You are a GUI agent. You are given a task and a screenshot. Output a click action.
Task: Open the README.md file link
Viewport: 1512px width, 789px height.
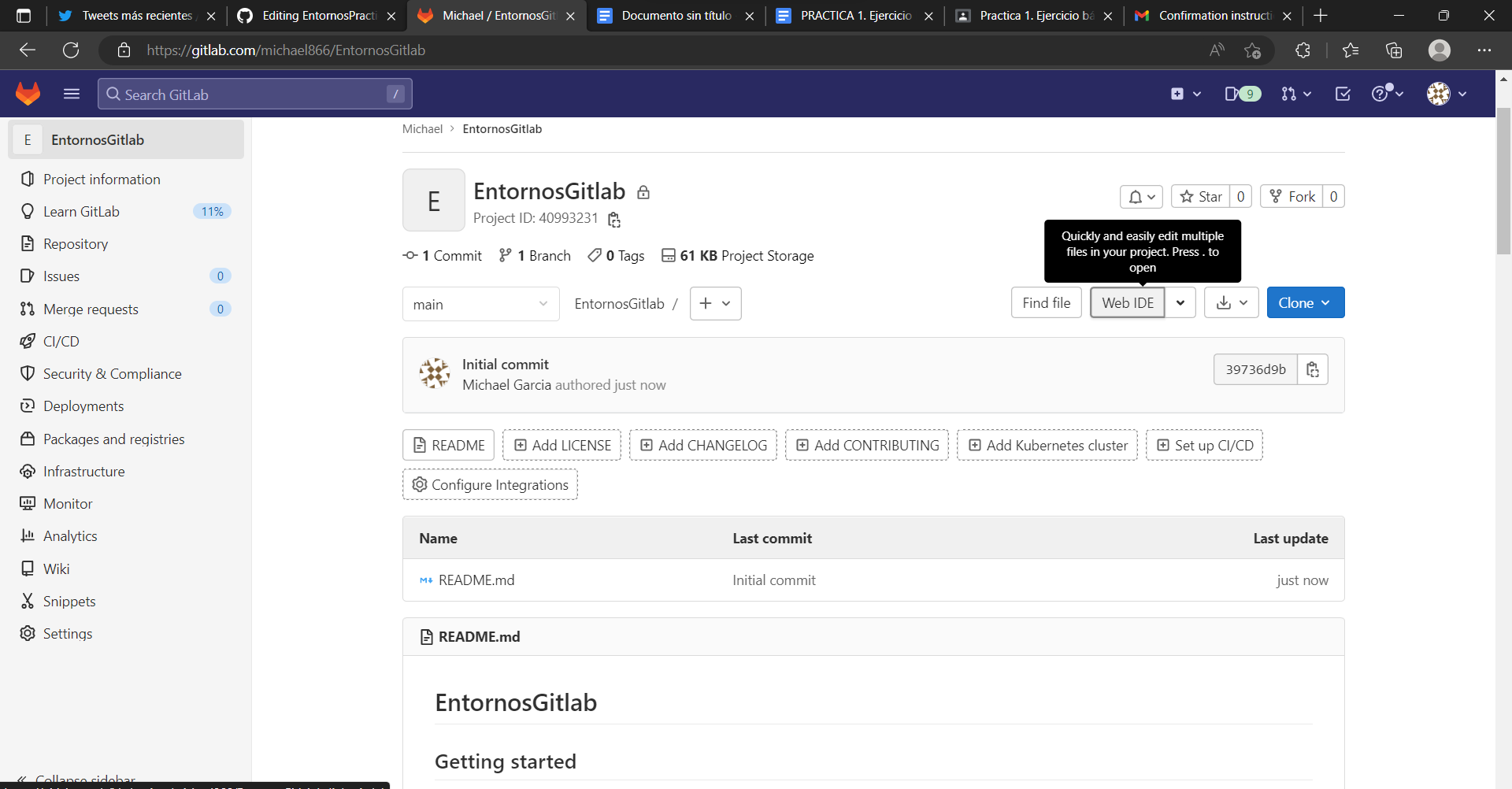pyautogui.click(x=476, y=580)
